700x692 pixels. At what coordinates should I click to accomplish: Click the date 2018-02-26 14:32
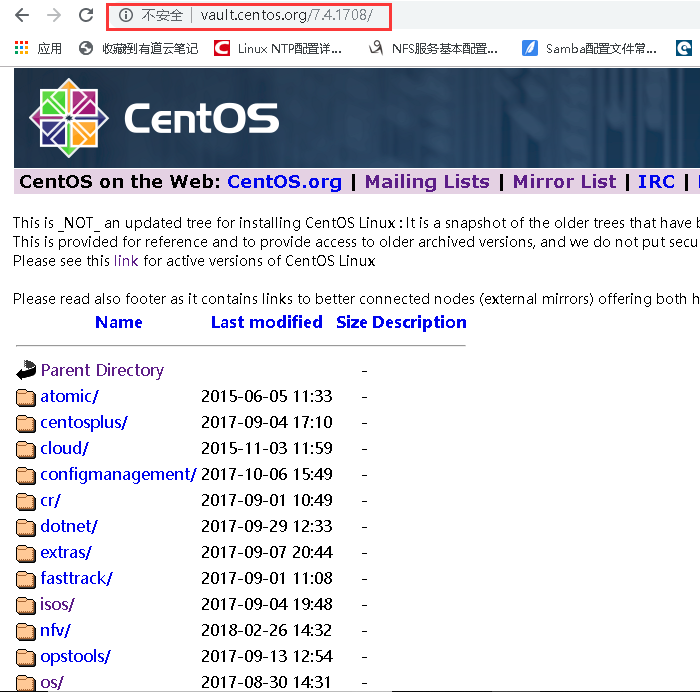(267, 630)
